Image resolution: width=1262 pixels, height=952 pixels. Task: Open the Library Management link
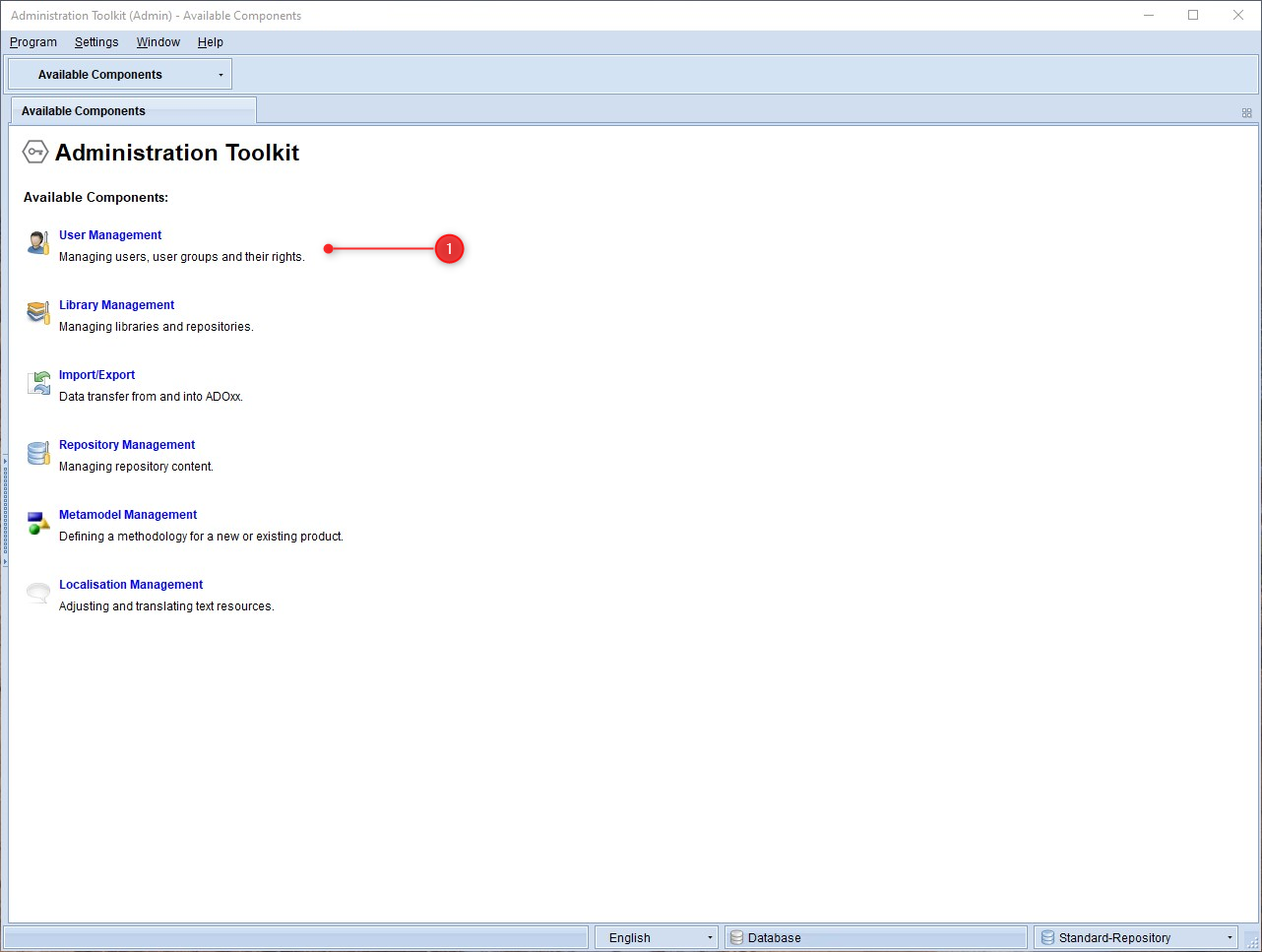116,305
